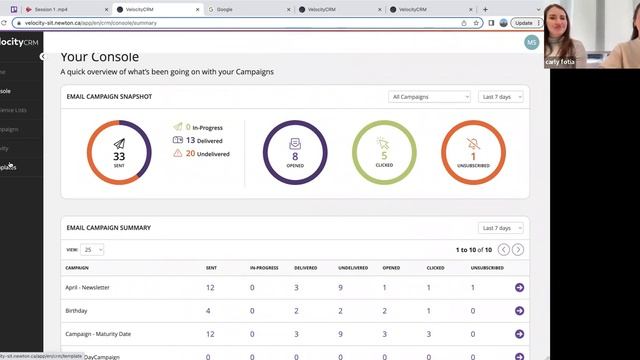640x360 pixels.
Task: Click the 20 Undelivered count
Action: pos(191,153)
